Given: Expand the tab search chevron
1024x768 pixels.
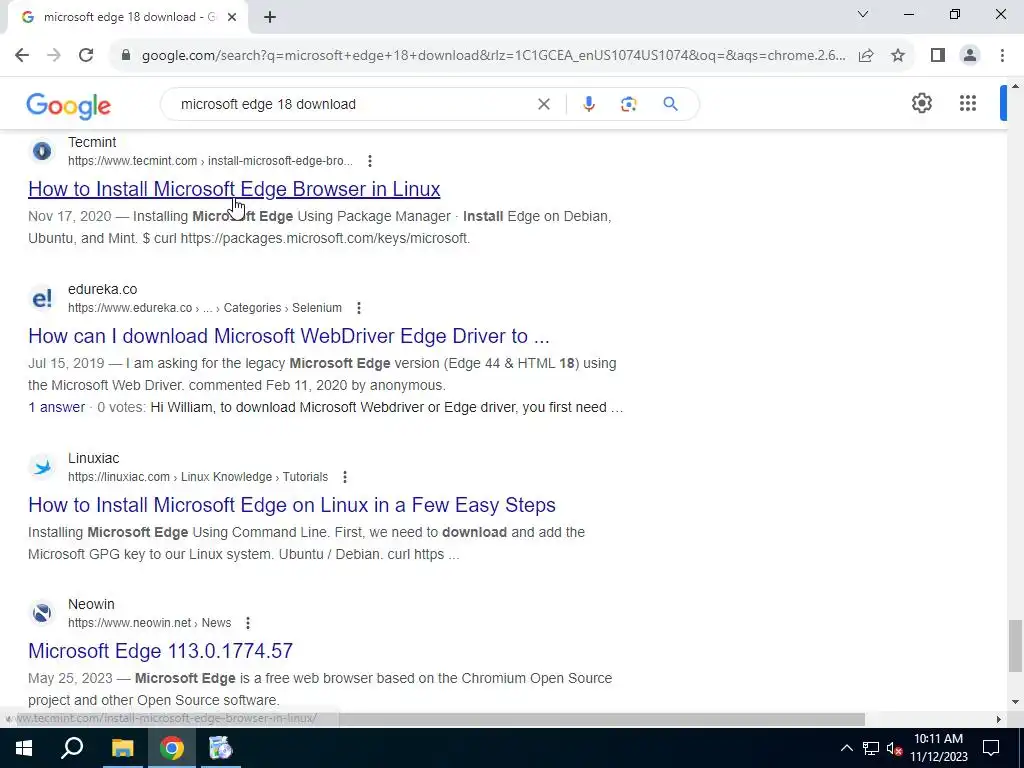Looking at the screenshot, I should (863, 14).
